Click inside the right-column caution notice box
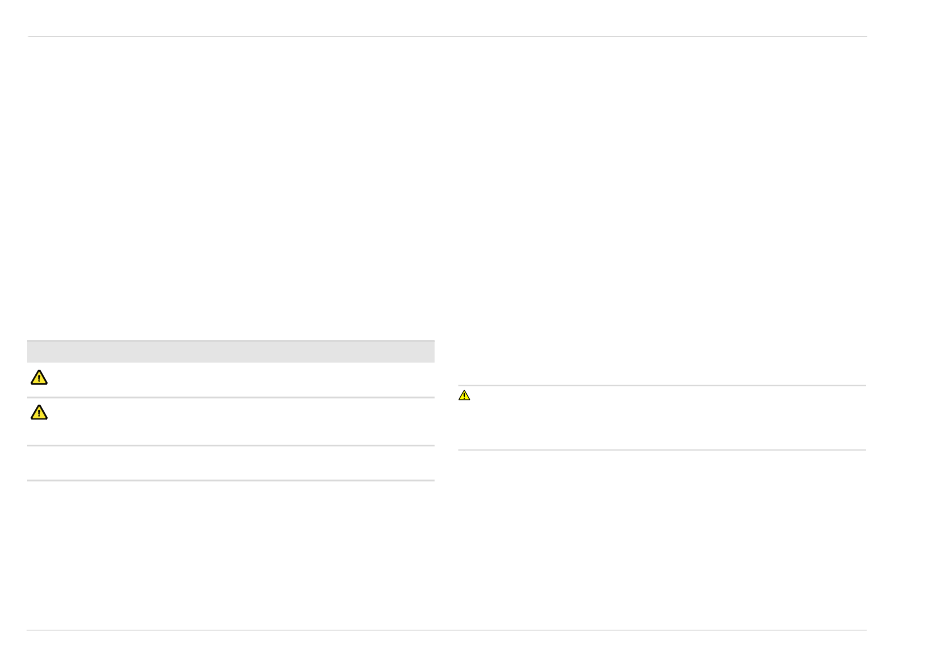Image resolution: width=950 pixels, height=657 pixels. (662, 418)
